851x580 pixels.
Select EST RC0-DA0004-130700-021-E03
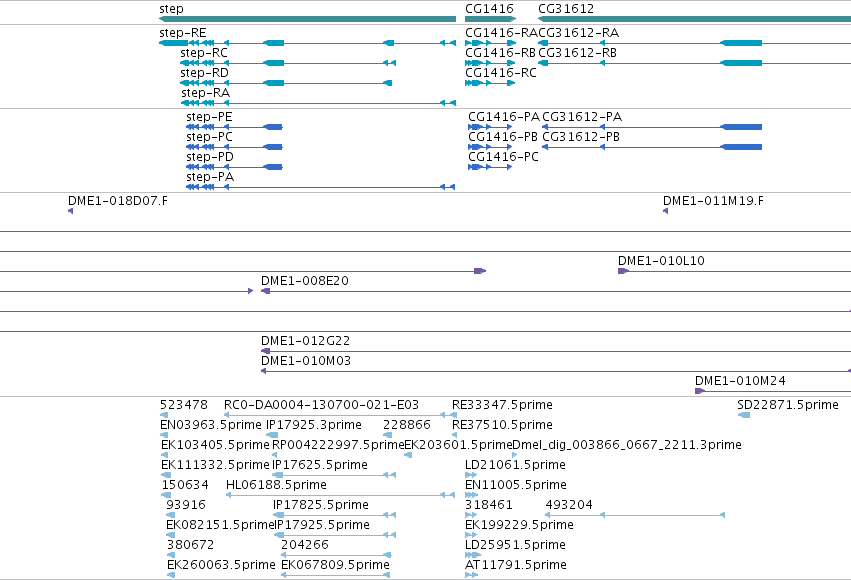(321, 405)
